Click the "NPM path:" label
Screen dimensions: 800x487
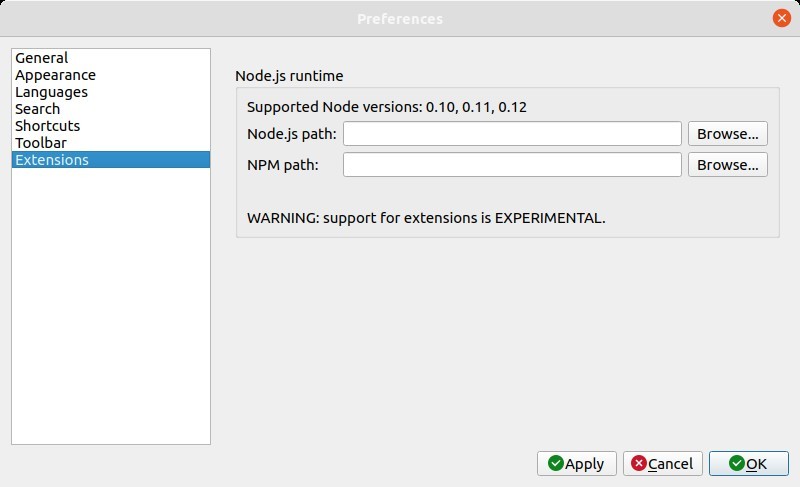[x=283, y=164]
